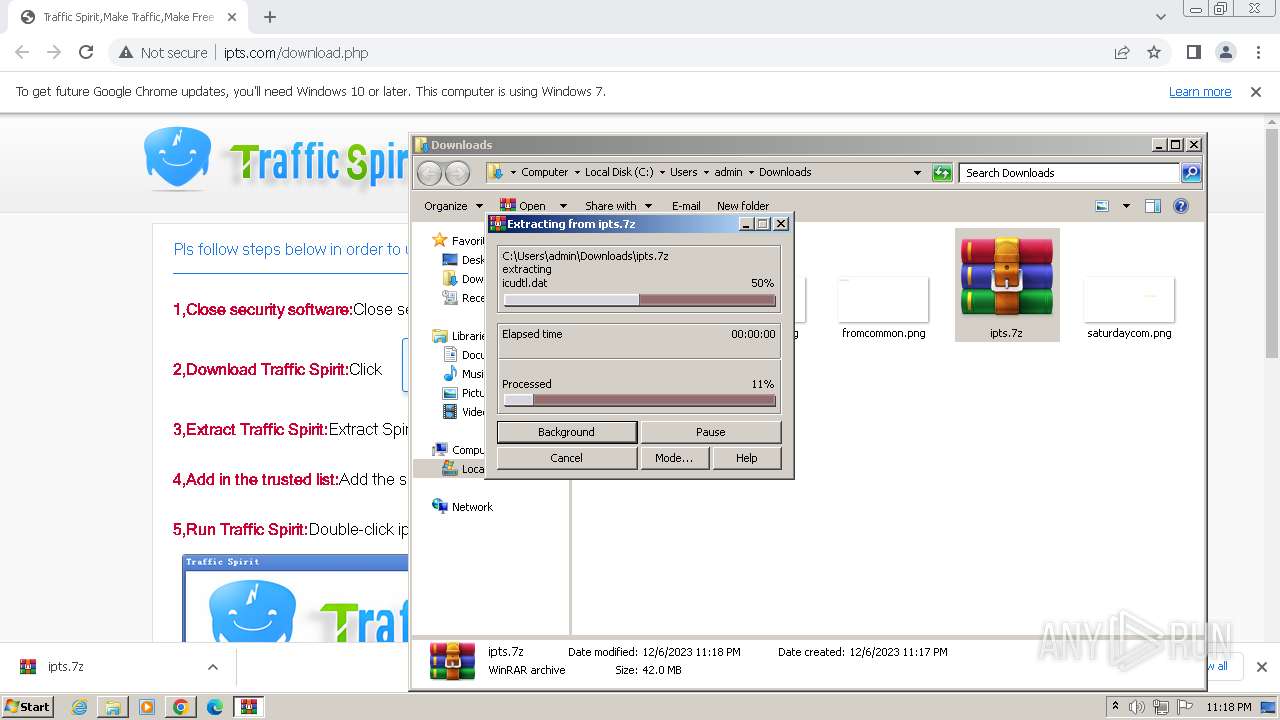Open Explorer help icon
This screenshot has height=720, width=1280.
(x=1181, y=206)
